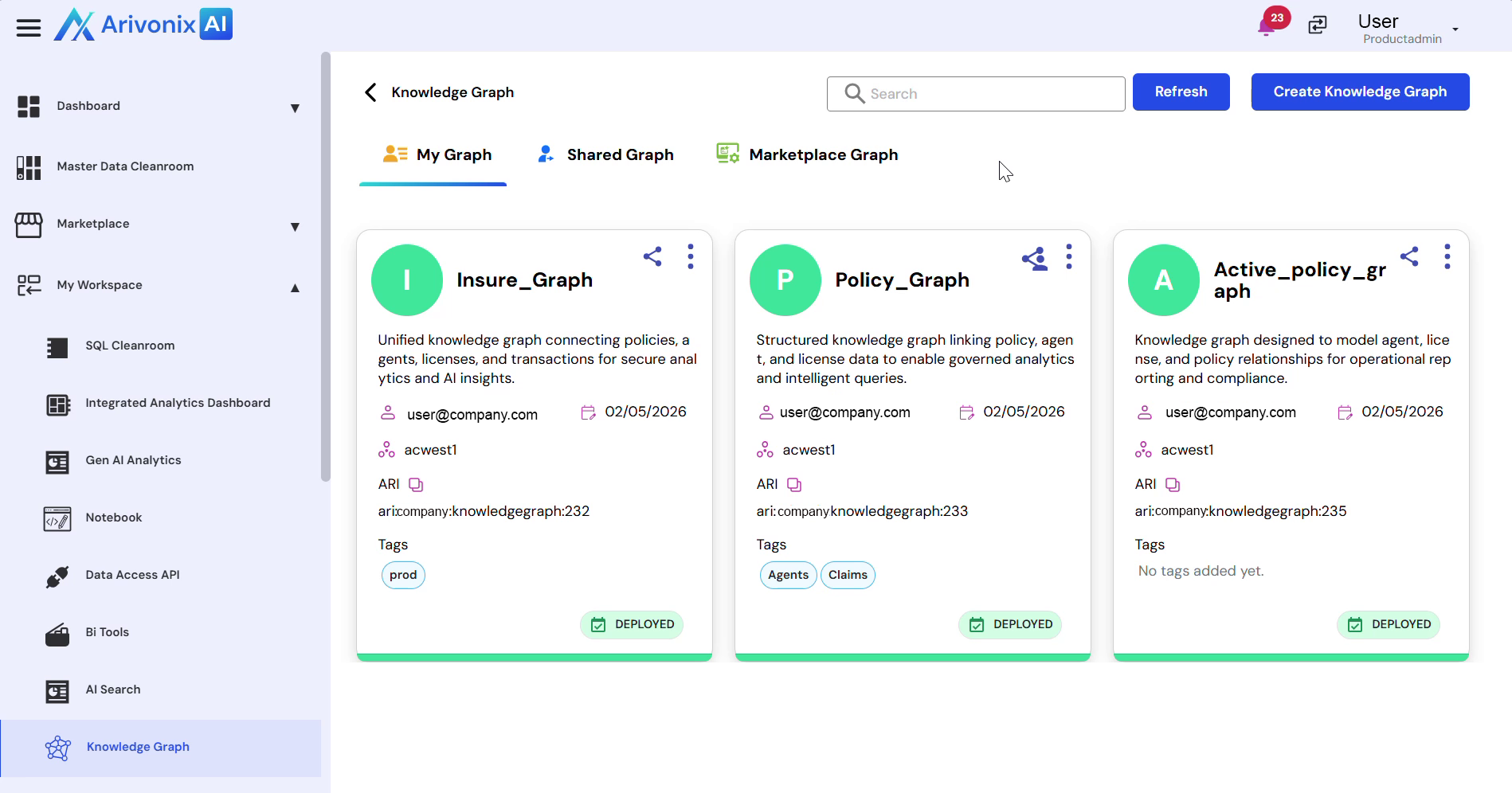Open Active_policy_graph three-dot menu
The image size is (1512, 793).
(1447, 256)
